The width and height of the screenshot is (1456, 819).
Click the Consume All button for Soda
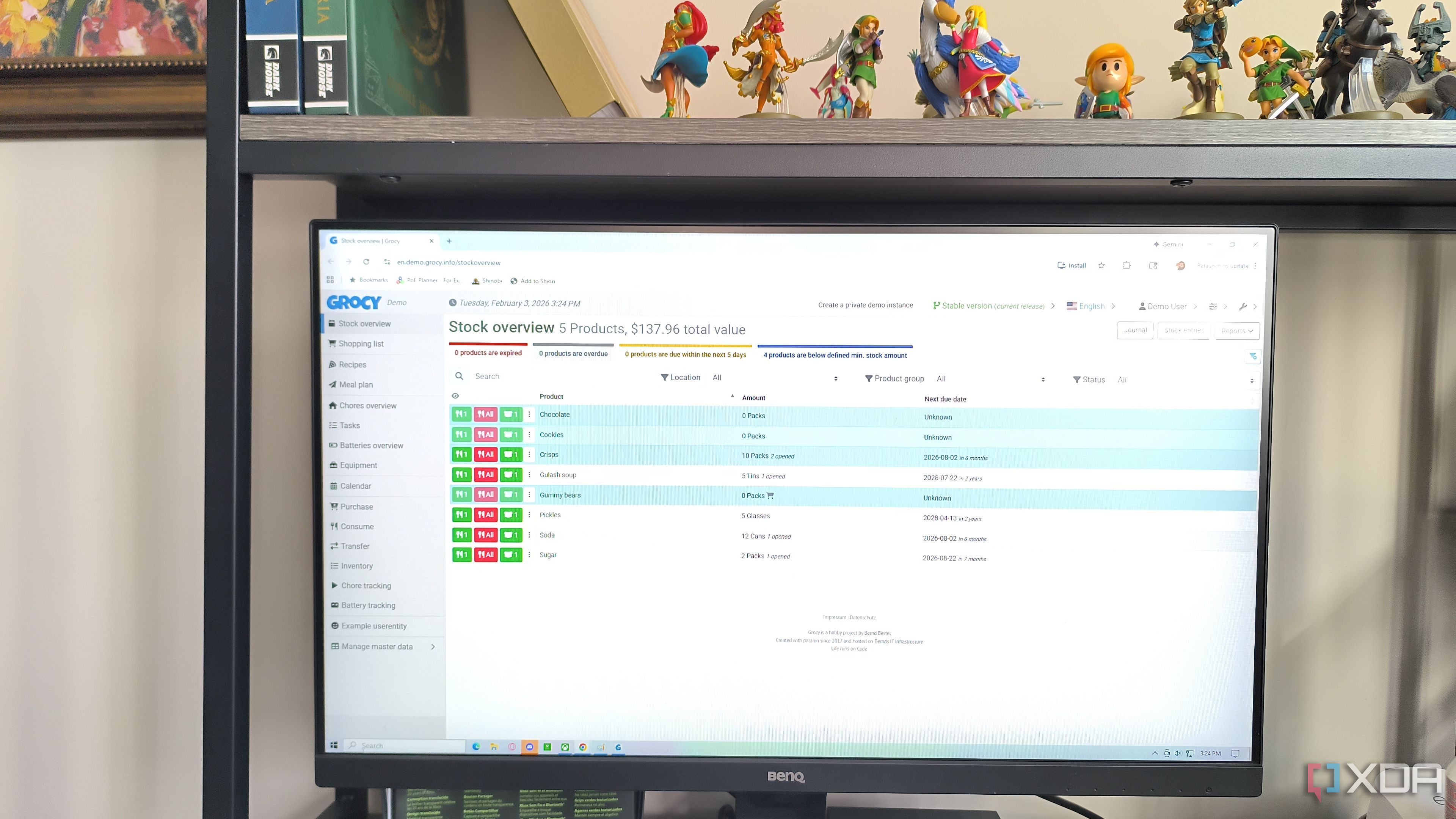point(485,535)
